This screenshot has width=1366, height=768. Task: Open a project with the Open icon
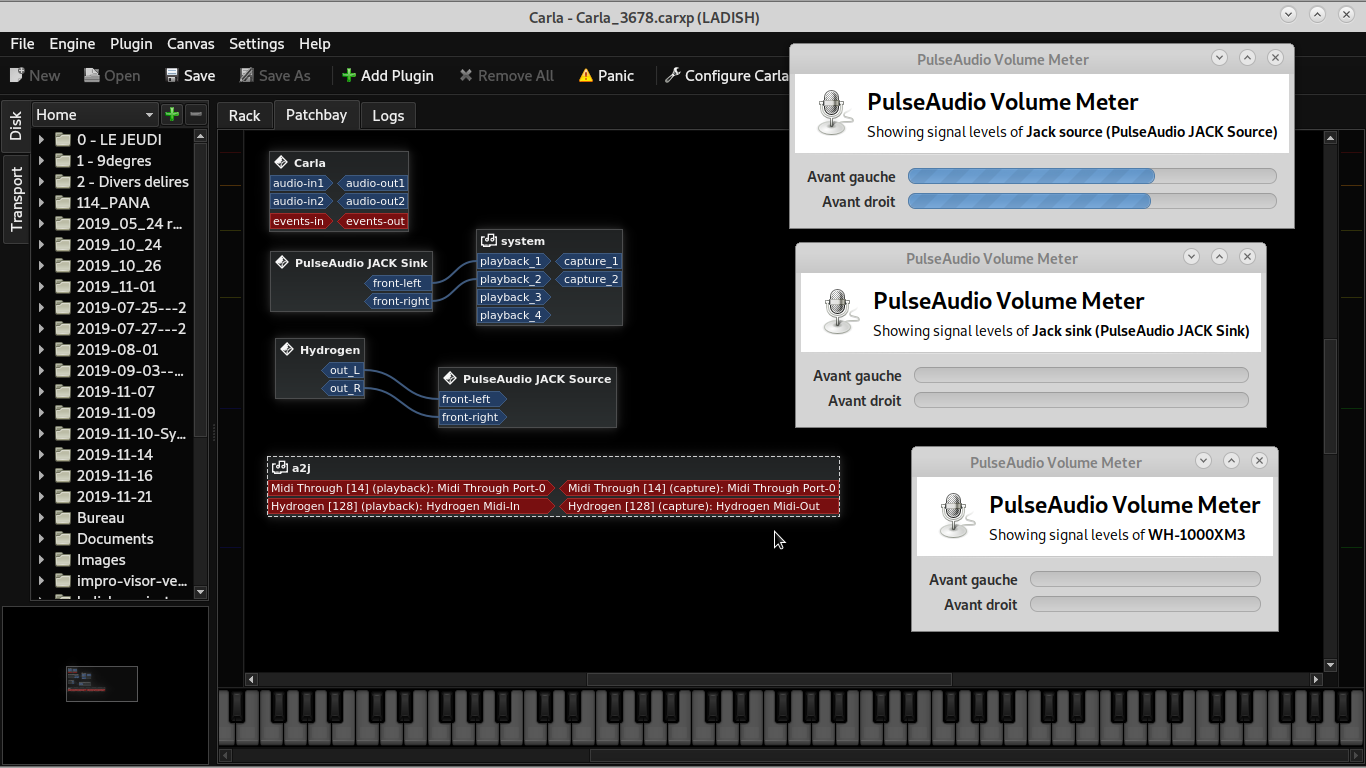[92, 75]
